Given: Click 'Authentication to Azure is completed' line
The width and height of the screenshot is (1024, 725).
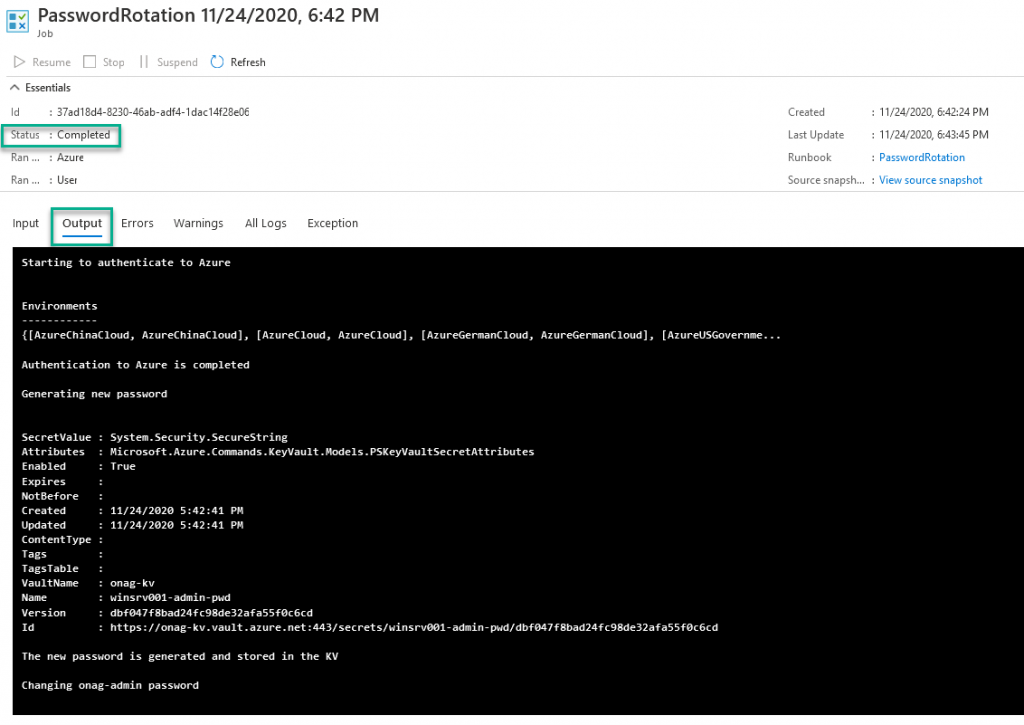Looking at the screenshot, I should click(x=135, y=365).
